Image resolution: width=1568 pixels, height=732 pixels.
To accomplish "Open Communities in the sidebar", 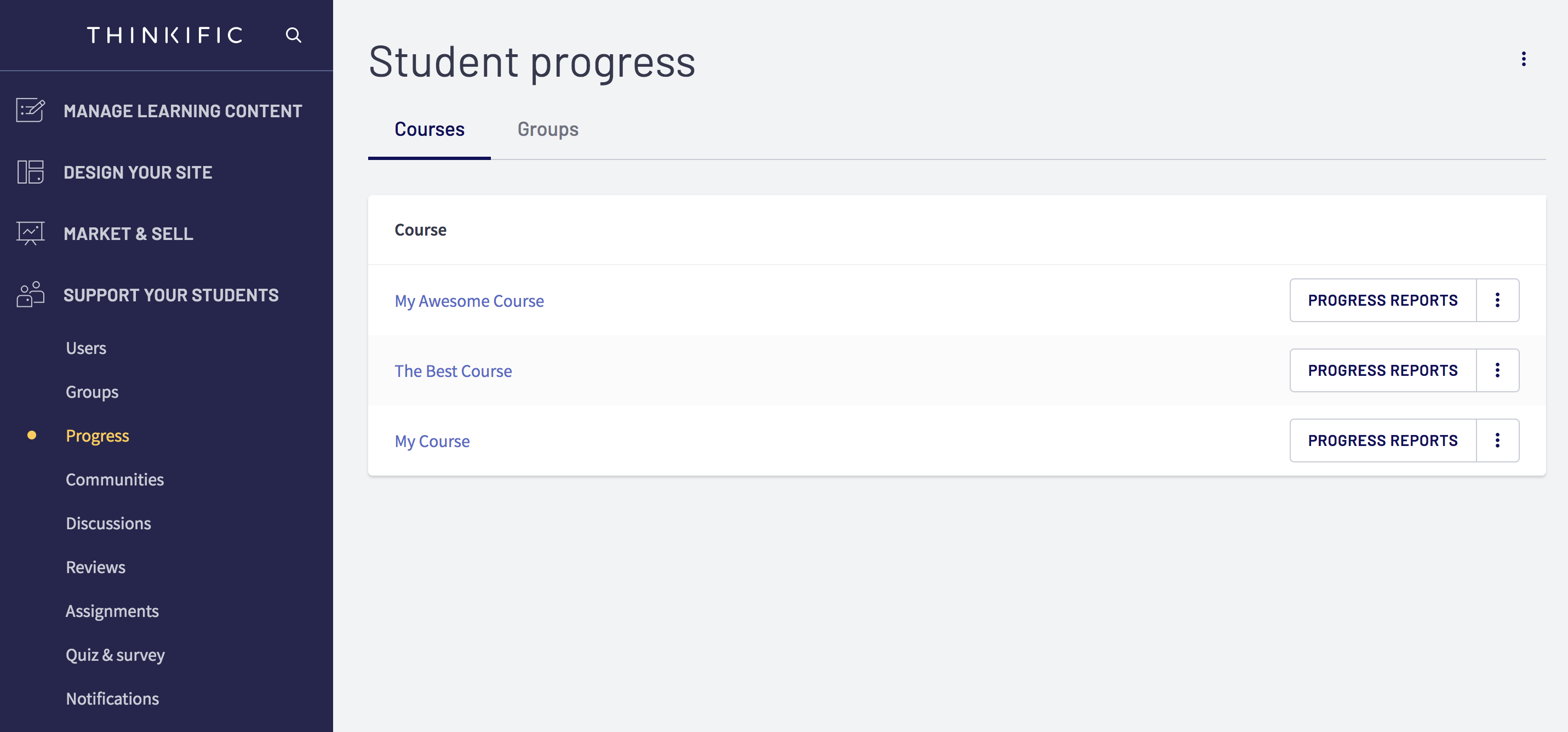I will coord(115,479).
